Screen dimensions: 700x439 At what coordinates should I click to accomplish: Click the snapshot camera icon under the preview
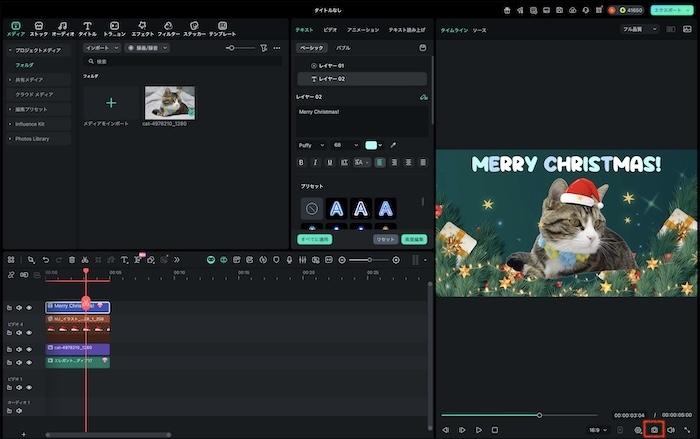click(x=654, y=429)
